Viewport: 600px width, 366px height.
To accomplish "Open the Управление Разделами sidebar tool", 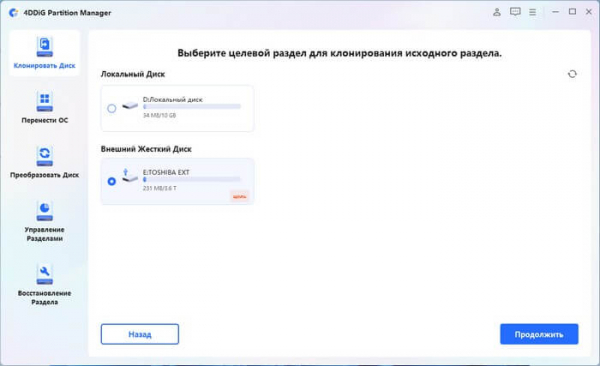I will pyautogui.click(x=44, y=222).
